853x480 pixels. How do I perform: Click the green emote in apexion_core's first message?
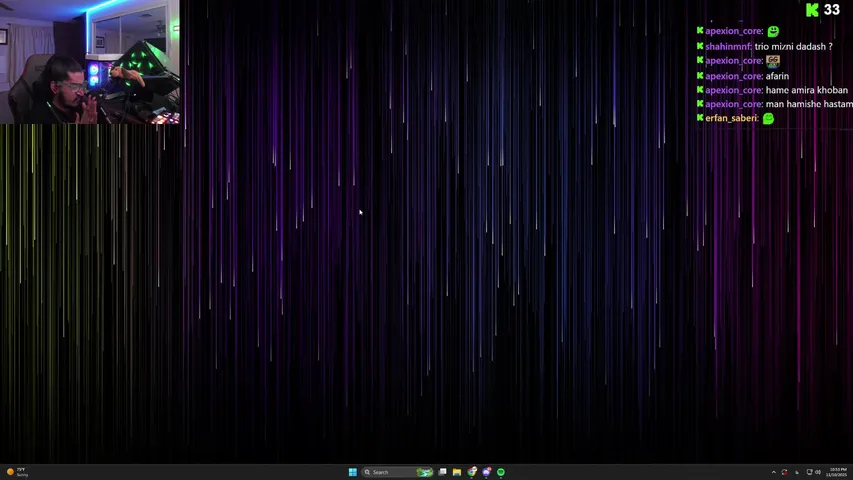pyautogui.click(x=773, y=32)
